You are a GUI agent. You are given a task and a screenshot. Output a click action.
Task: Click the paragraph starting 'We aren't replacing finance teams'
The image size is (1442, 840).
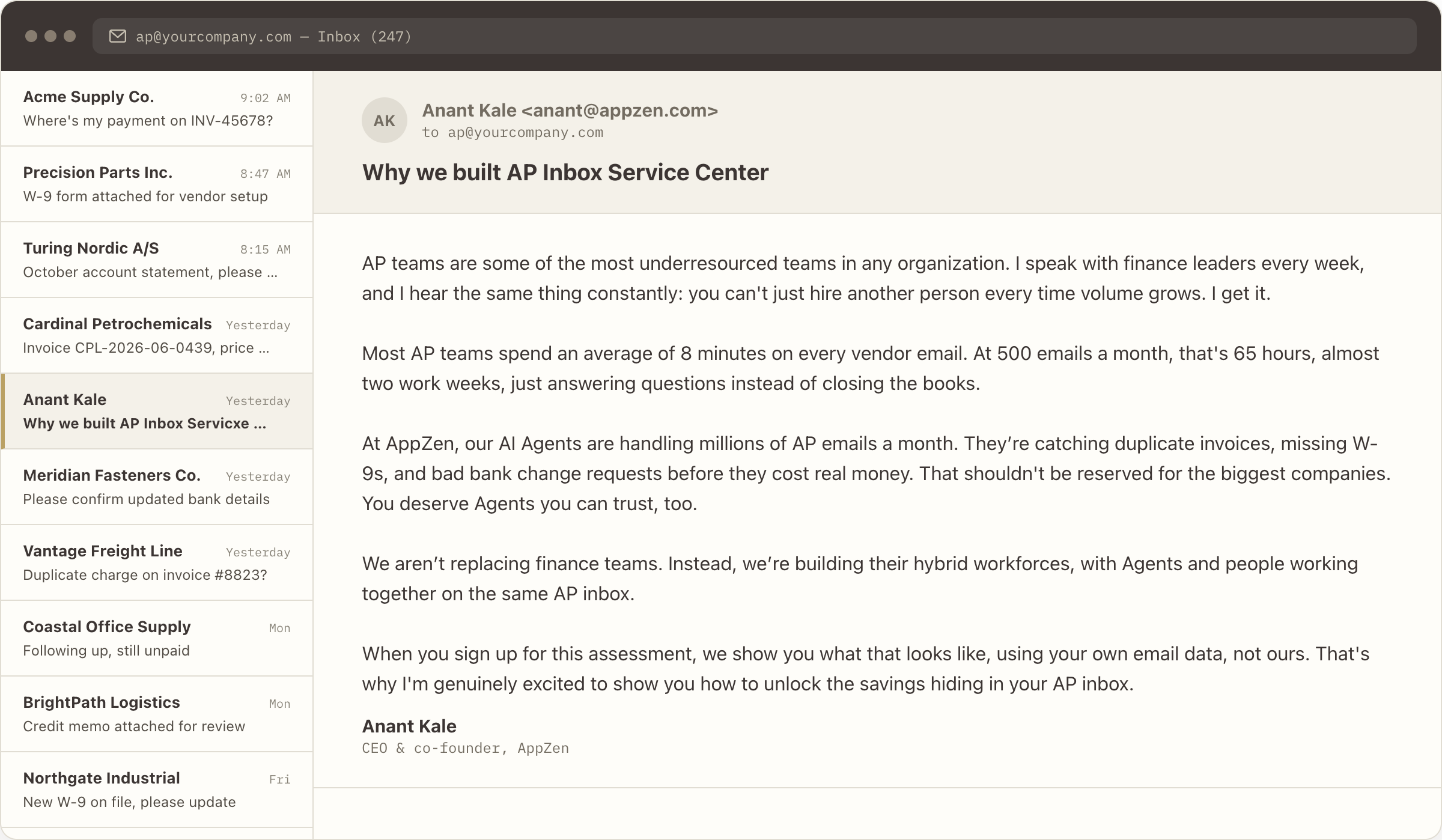pos(860,579)
